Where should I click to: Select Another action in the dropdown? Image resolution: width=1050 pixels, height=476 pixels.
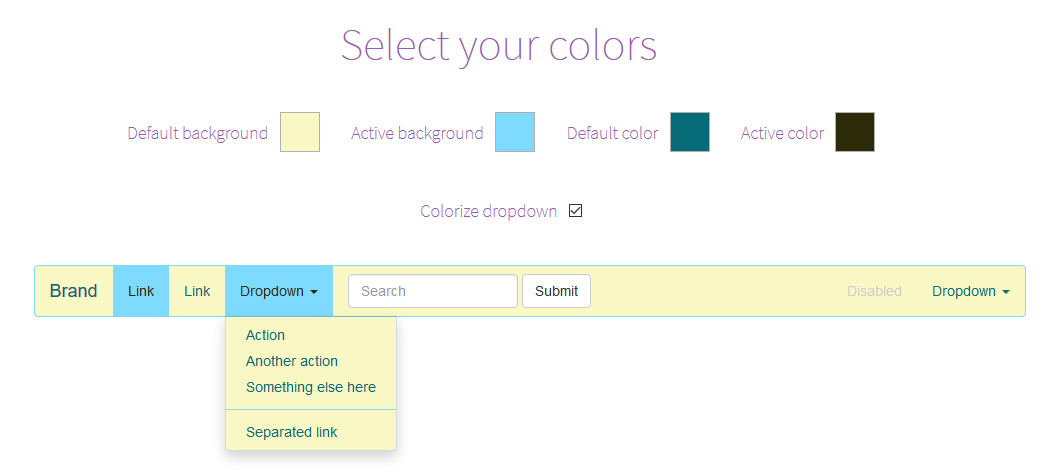click(292, 361)
